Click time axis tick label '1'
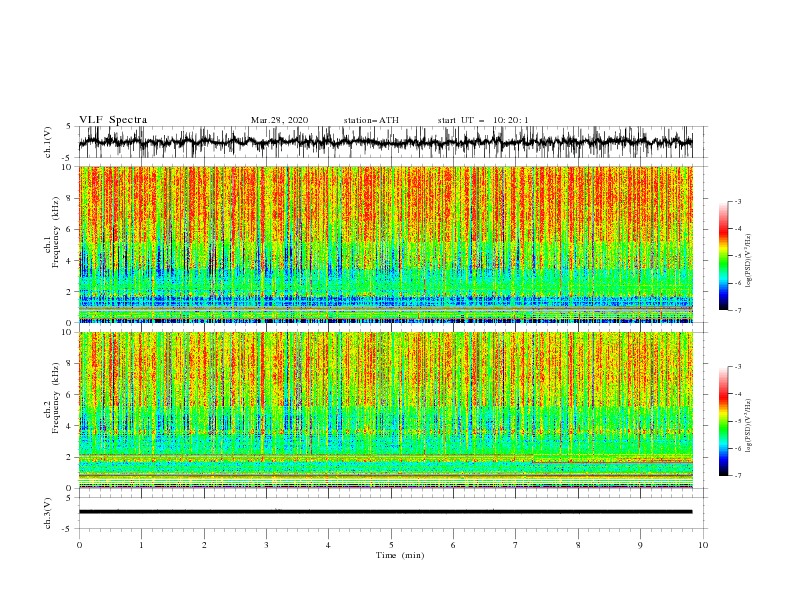The width and height of the screenshot is (792, 612). [141, 545]
